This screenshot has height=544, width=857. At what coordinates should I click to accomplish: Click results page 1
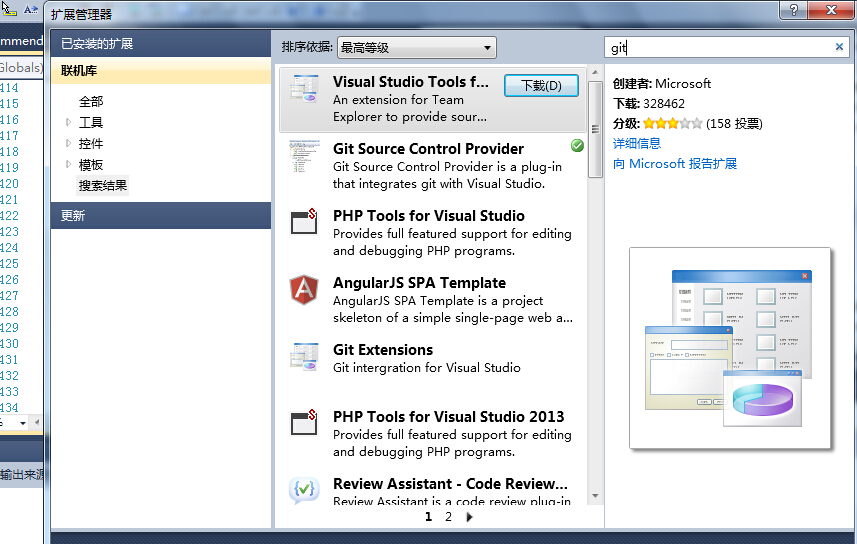pos(428,517)
